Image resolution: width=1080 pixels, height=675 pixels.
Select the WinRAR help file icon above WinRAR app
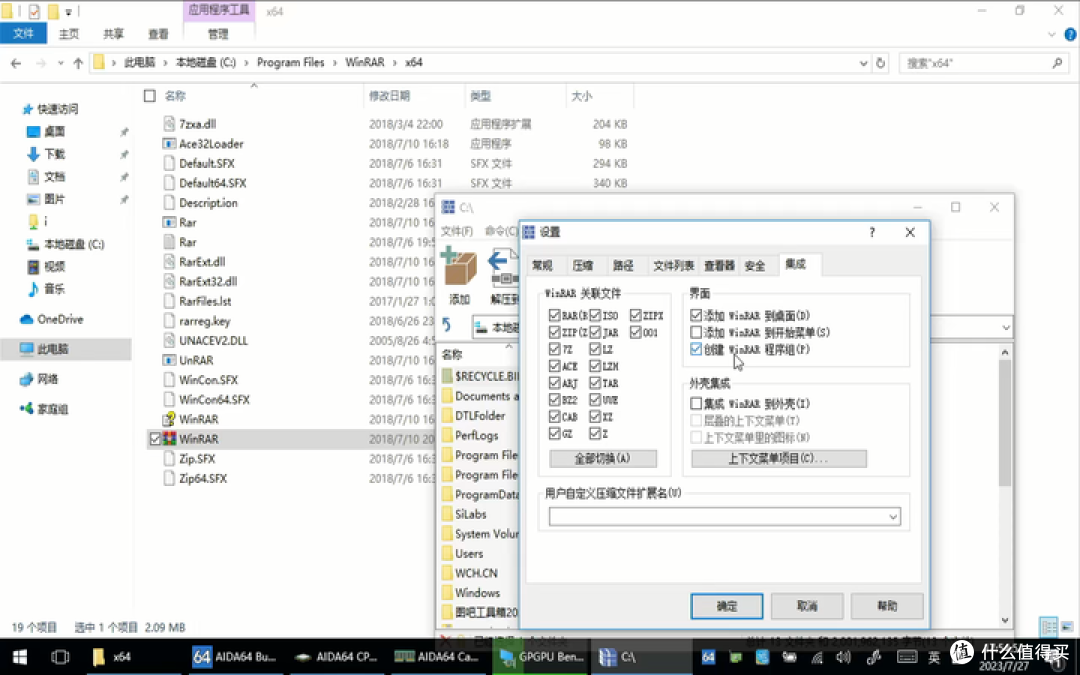169,419
